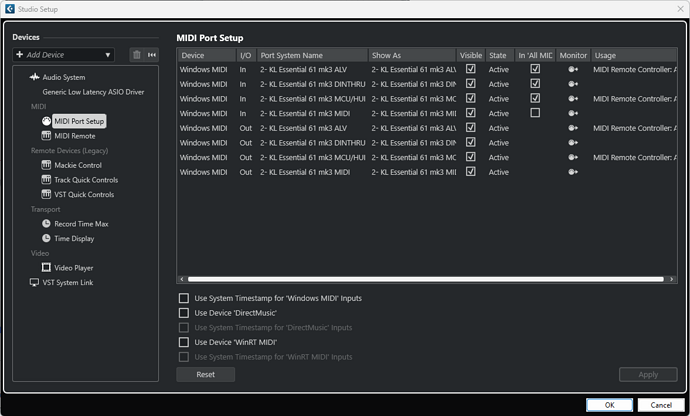Uncheck Visible for MIDI output port
This screenshot has height=416, width=690.
(470, 171)
